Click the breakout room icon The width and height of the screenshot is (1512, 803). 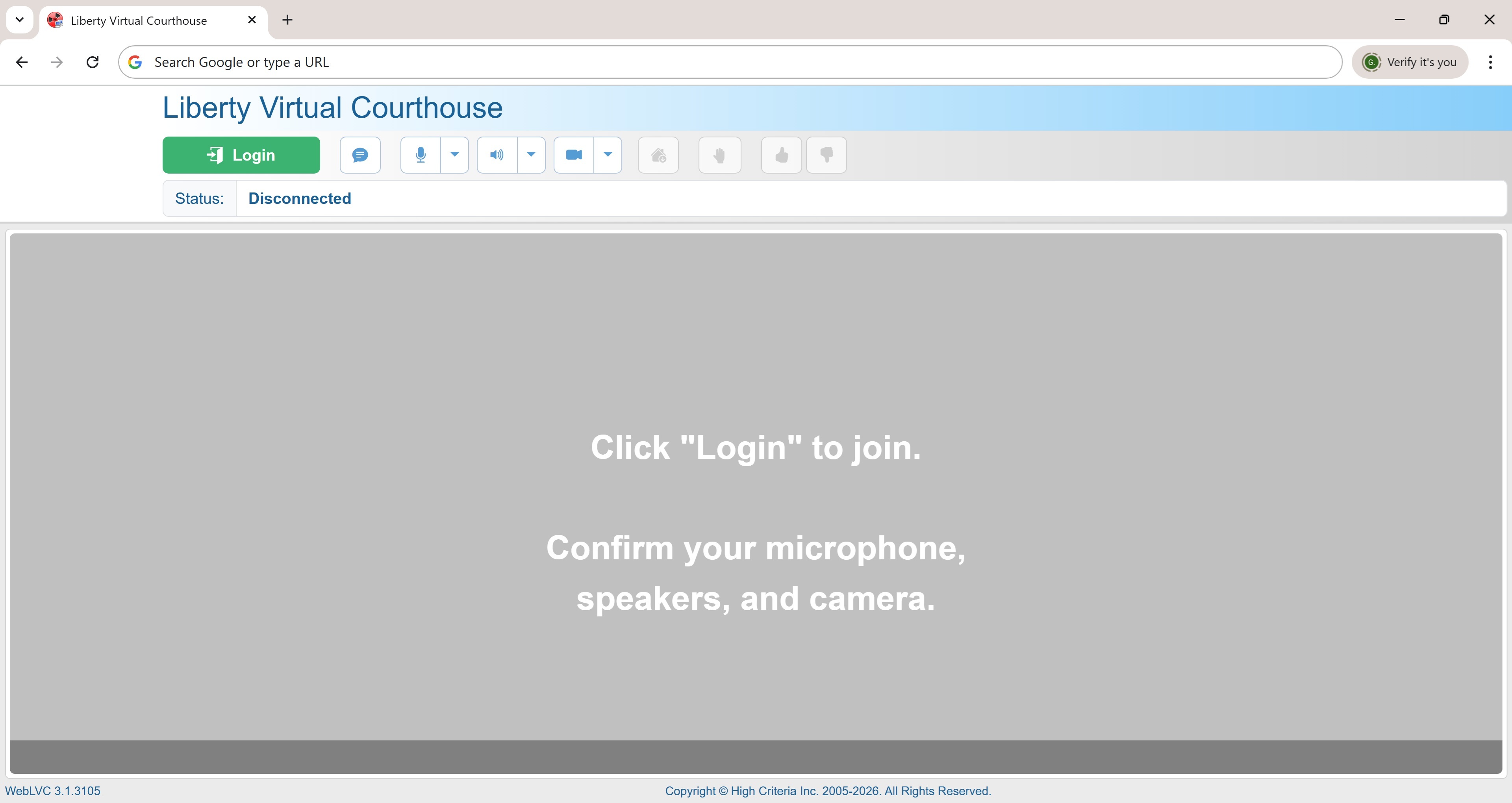(659, 155)
